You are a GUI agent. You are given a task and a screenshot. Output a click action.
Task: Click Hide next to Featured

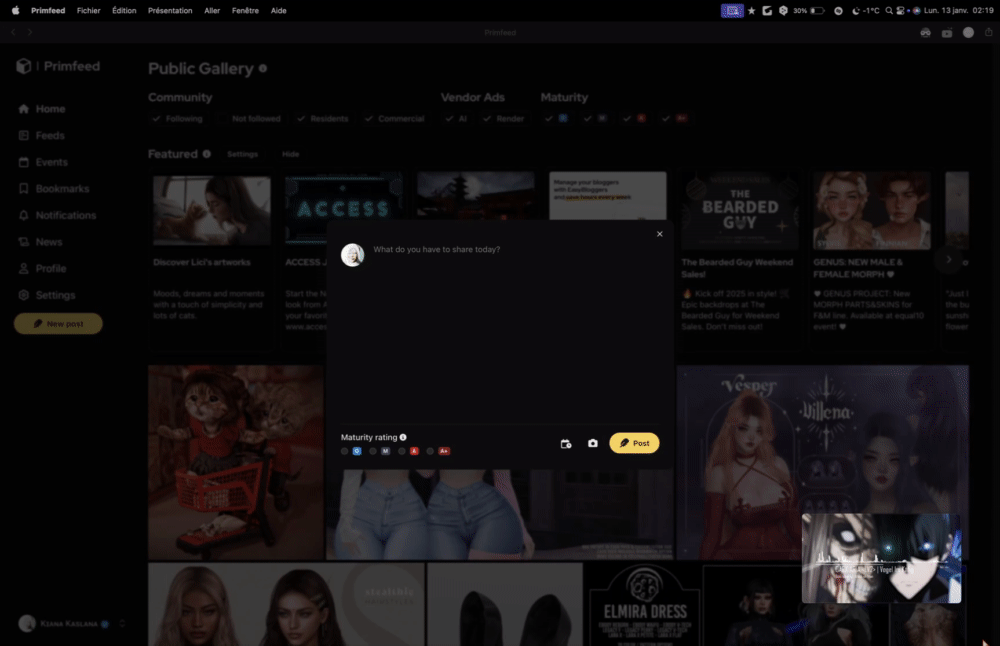tap(291, 154)
